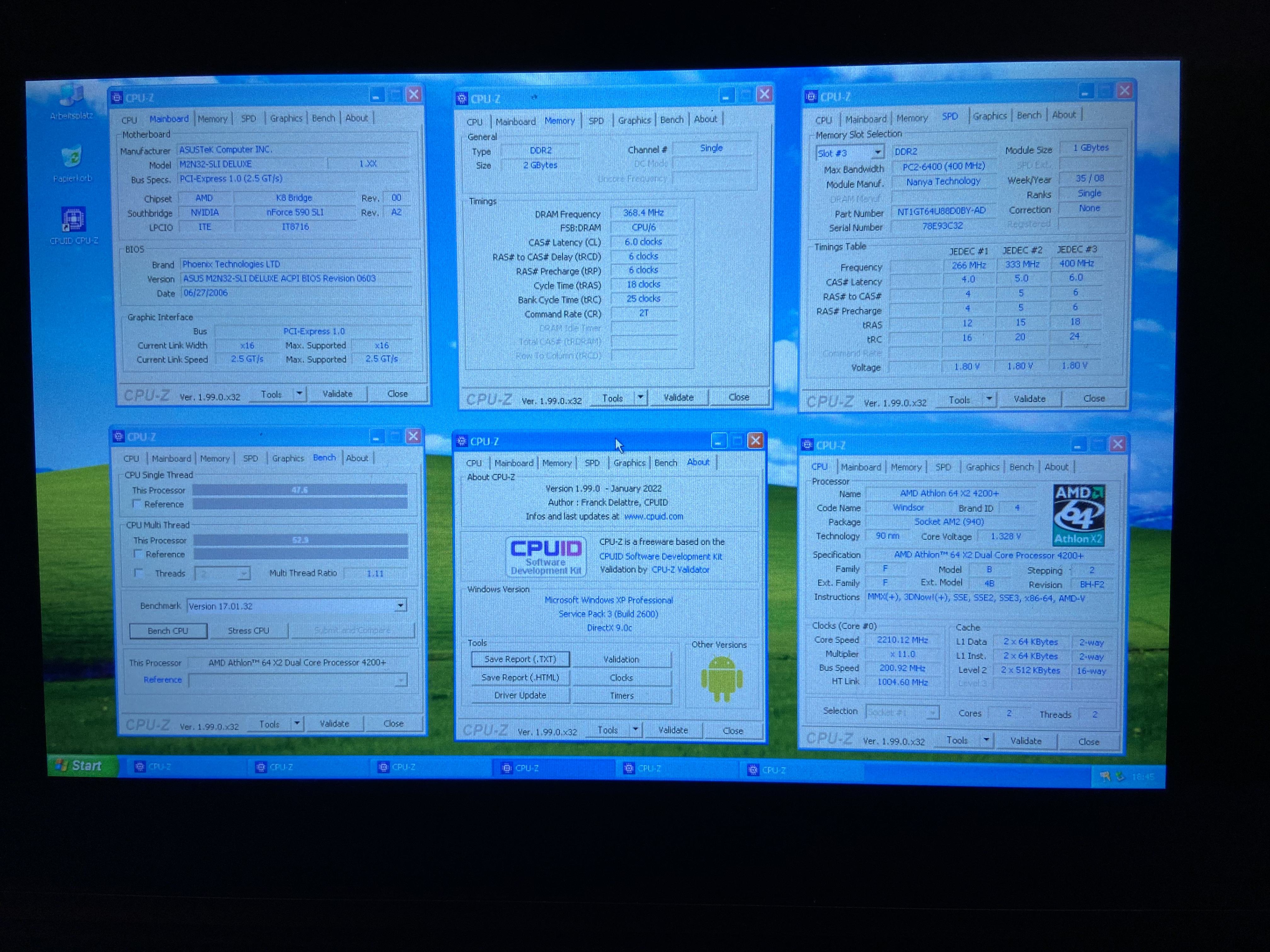1270x952 pixels.
Task: Open Tools dropdown arrow in the Memory window
Action: point(640,397)
